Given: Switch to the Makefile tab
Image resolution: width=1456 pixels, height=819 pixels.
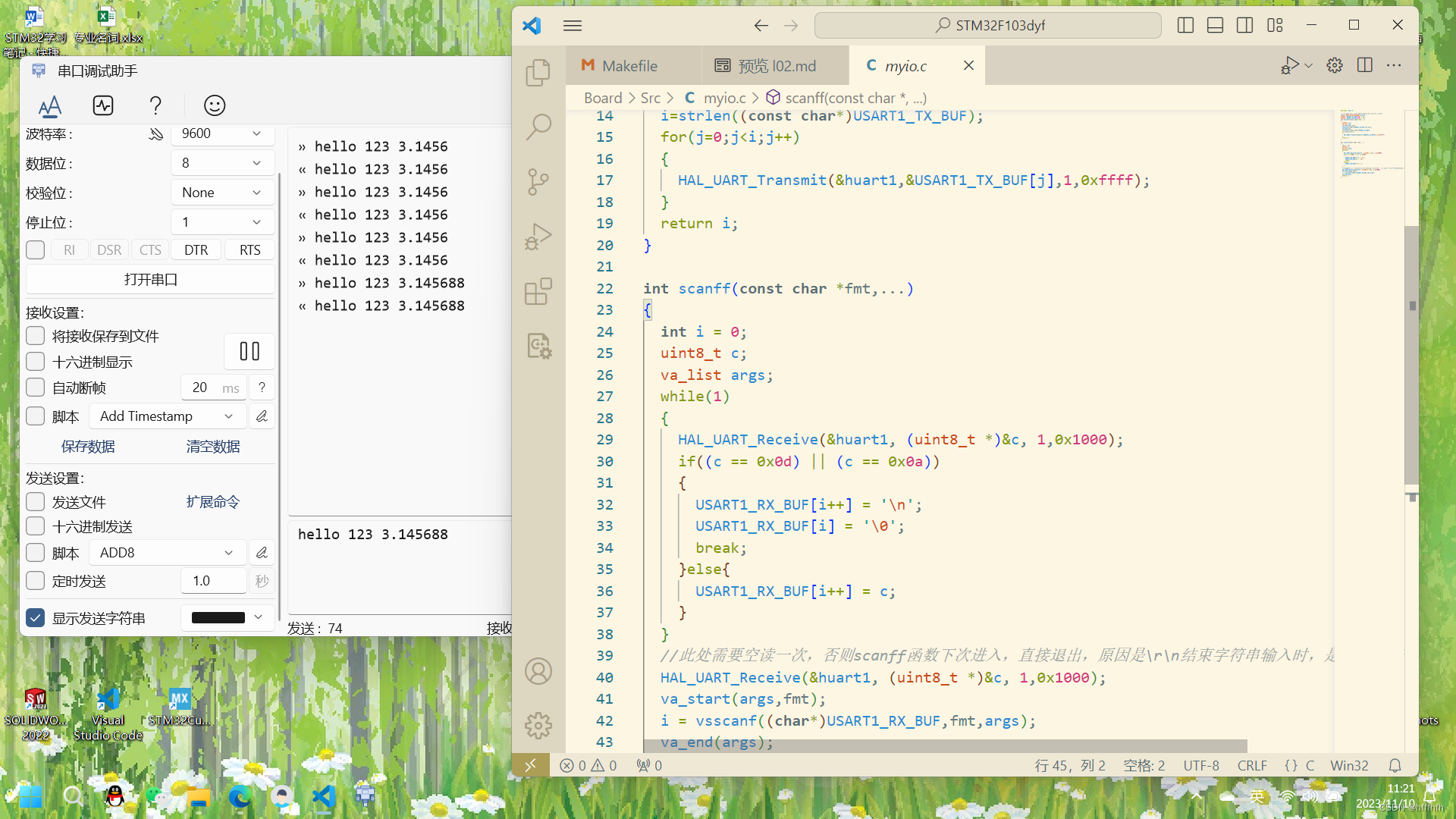Looking at the screenshot, I should (x=629, y=66).
